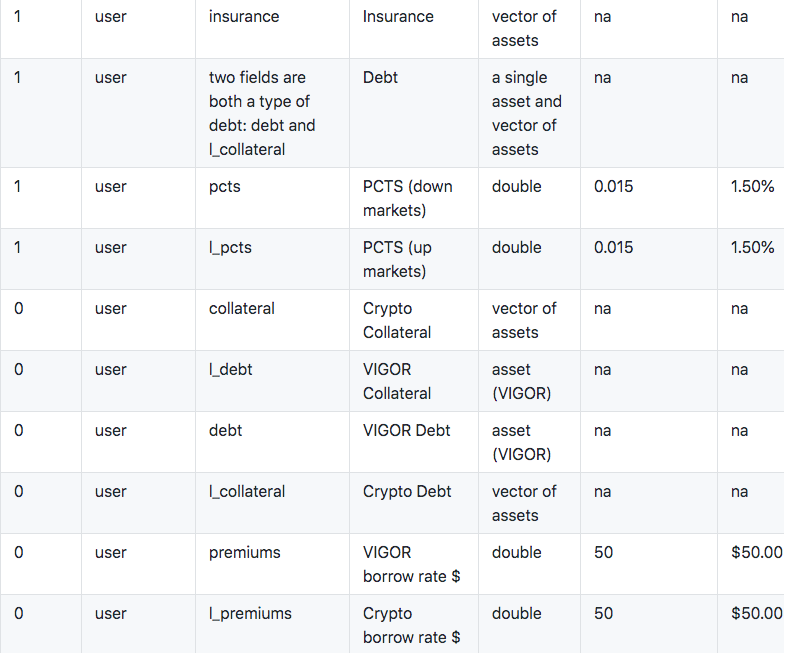Select the 'pcts' field name cell

225,187
